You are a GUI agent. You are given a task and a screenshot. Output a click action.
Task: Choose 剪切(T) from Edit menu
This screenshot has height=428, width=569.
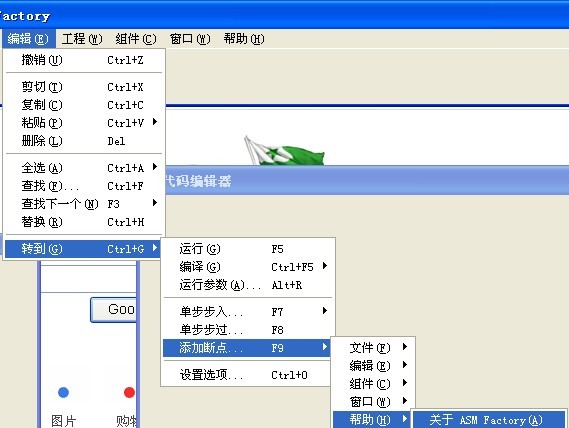tap(84, 87)
